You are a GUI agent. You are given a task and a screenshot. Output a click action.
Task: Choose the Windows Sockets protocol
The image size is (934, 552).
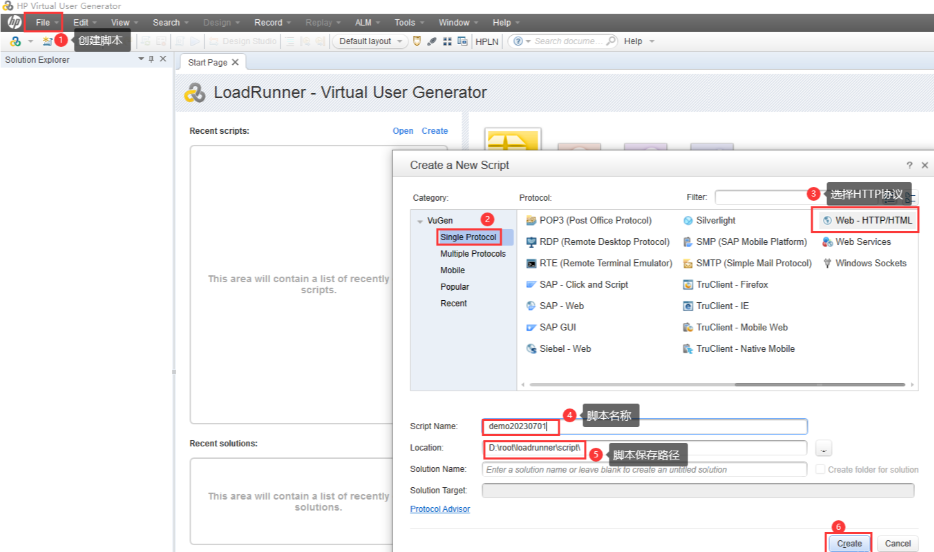[x=864, y=263]
